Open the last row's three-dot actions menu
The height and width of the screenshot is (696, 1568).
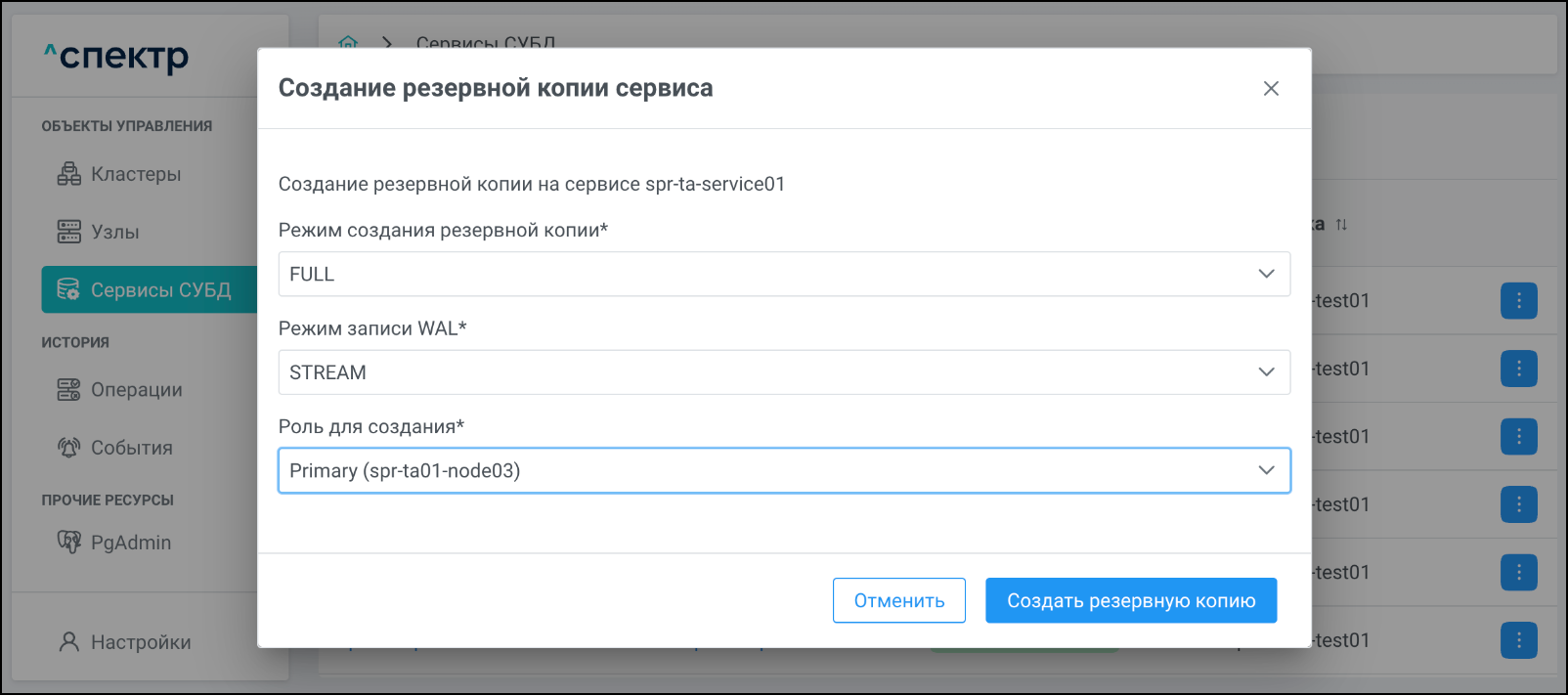(1518, 640)
